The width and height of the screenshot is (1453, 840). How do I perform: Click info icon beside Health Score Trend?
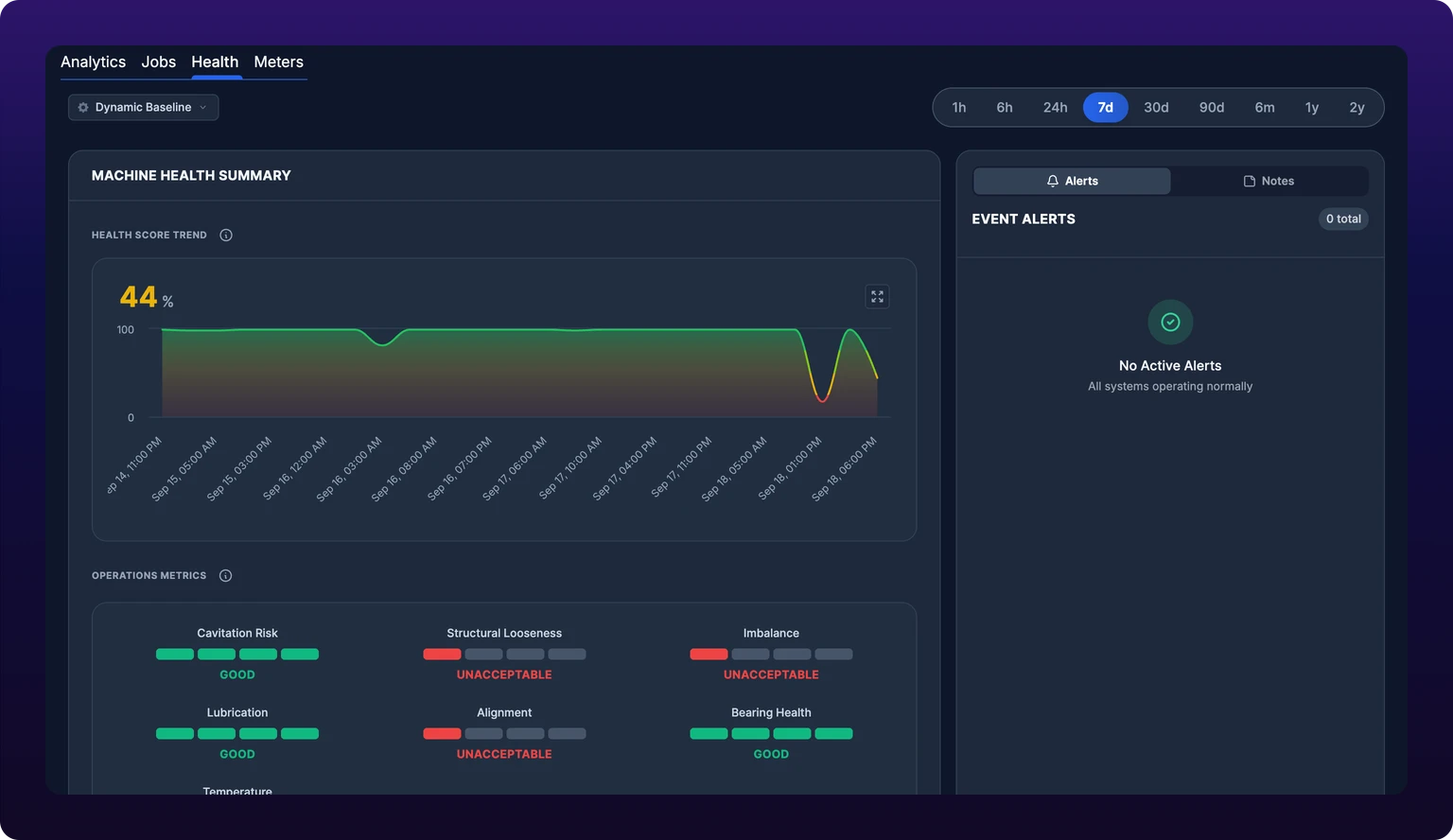point(226,235)
